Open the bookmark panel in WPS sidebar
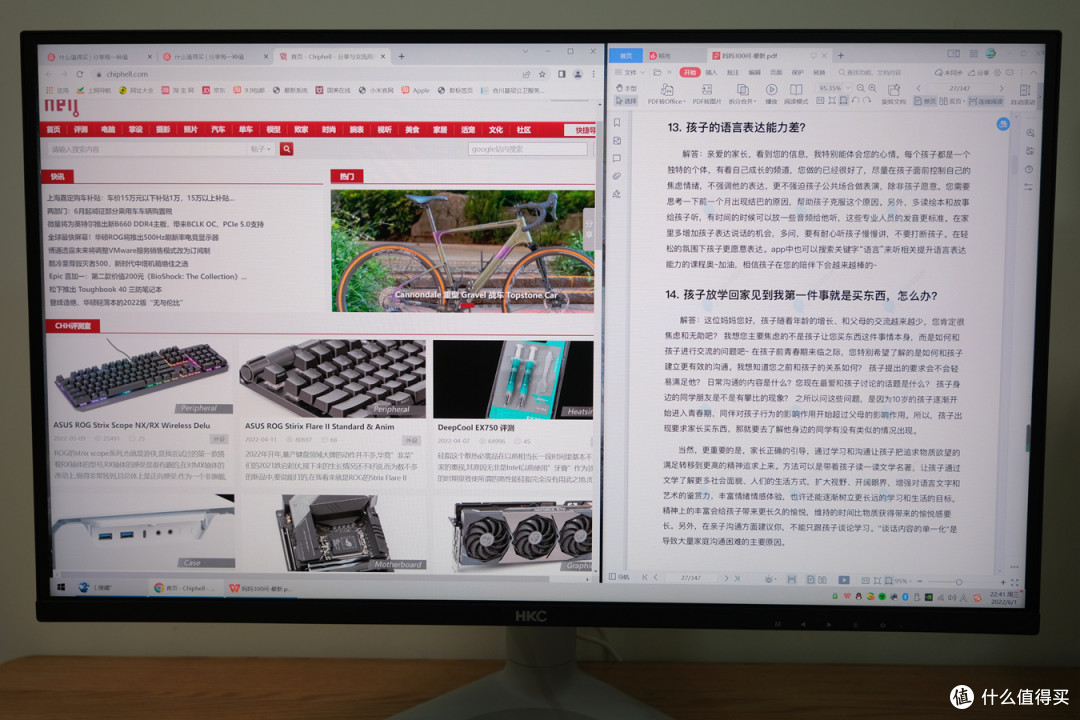 [617, 123]
